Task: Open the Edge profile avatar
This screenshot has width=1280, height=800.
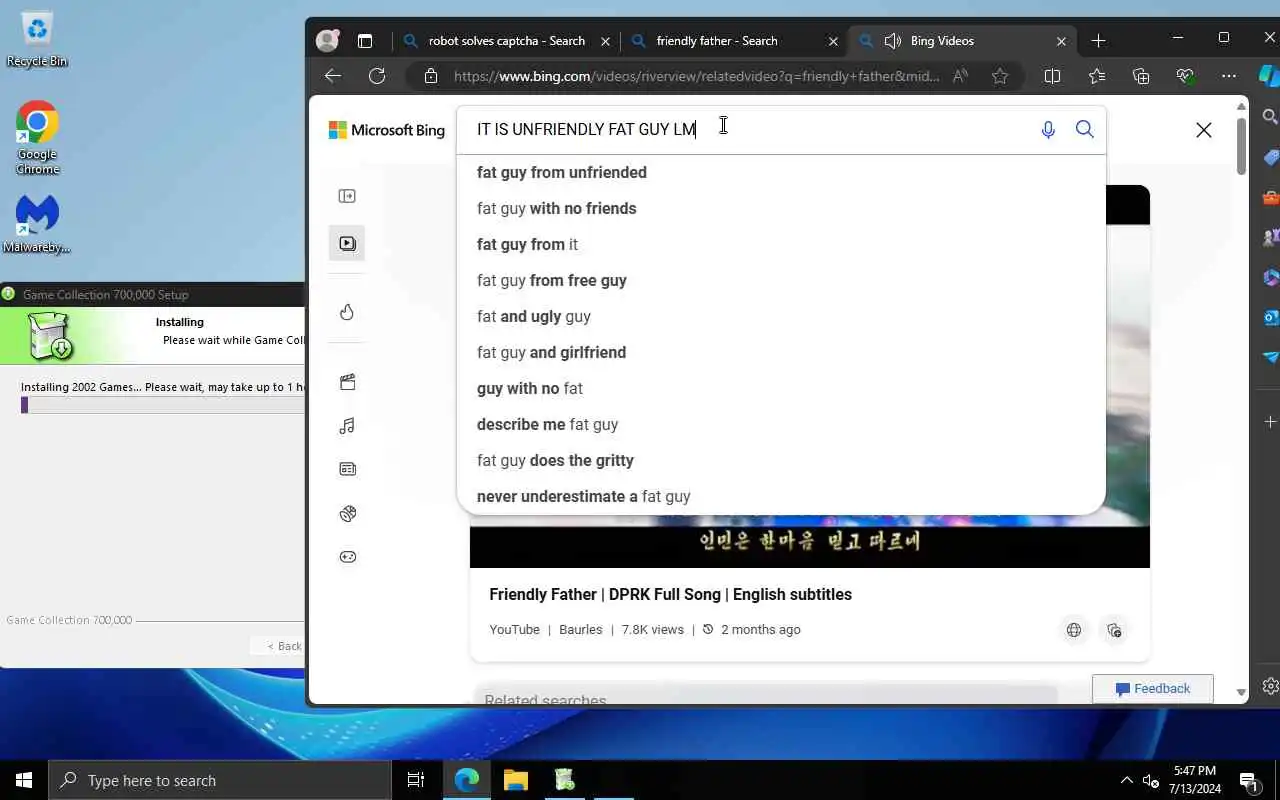Action: point(327,41)
